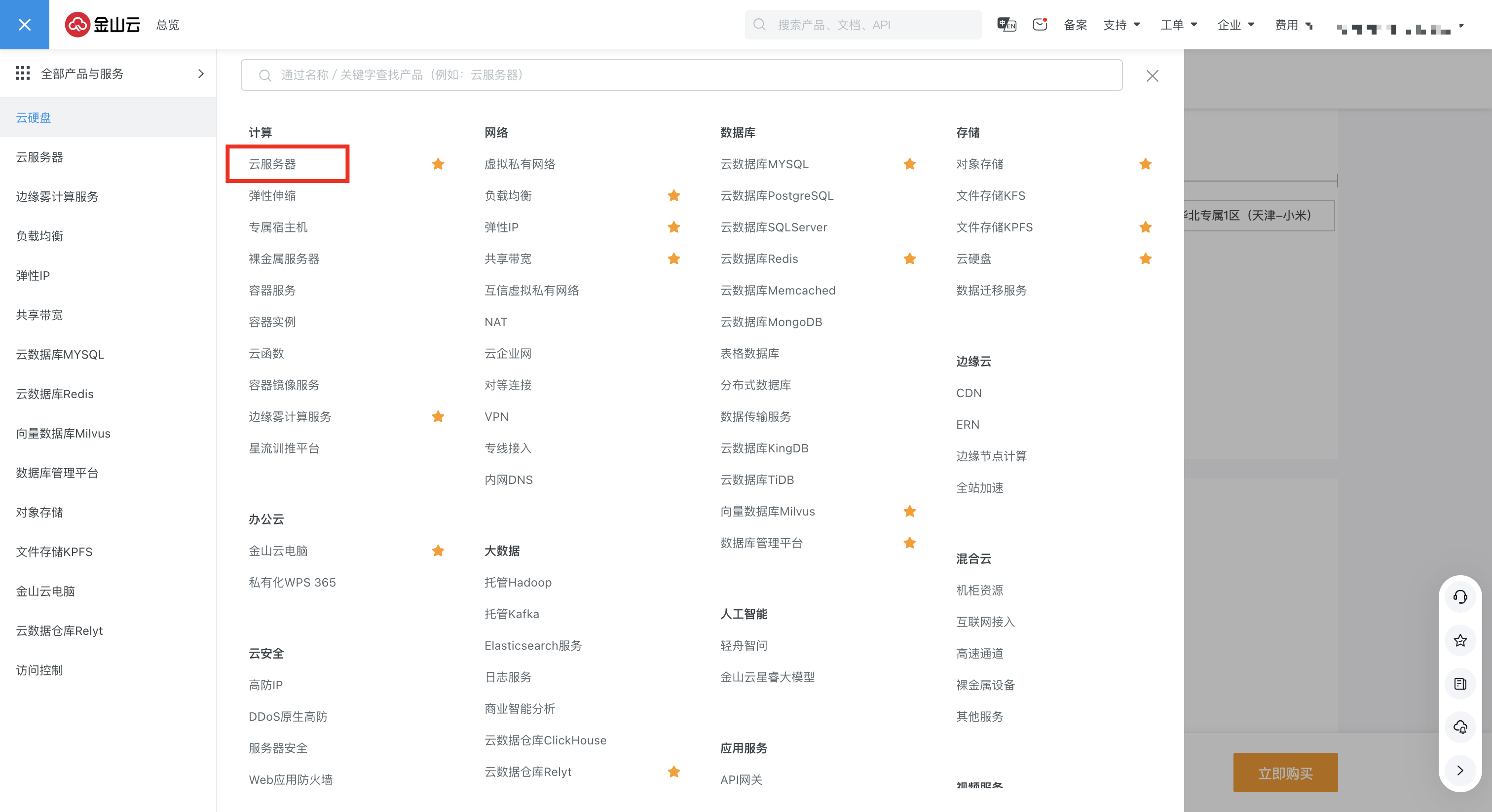Click the 立即购买 button
This screenshot has height=812, width=1492.
click(x=1285, y=773)
